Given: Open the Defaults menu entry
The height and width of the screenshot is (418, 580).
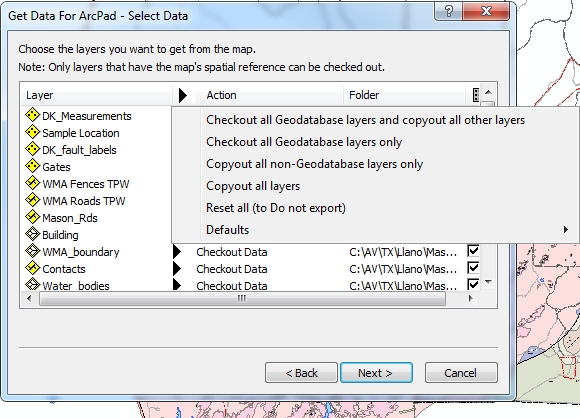Looking at the screenshot, I should click(375, 230).
